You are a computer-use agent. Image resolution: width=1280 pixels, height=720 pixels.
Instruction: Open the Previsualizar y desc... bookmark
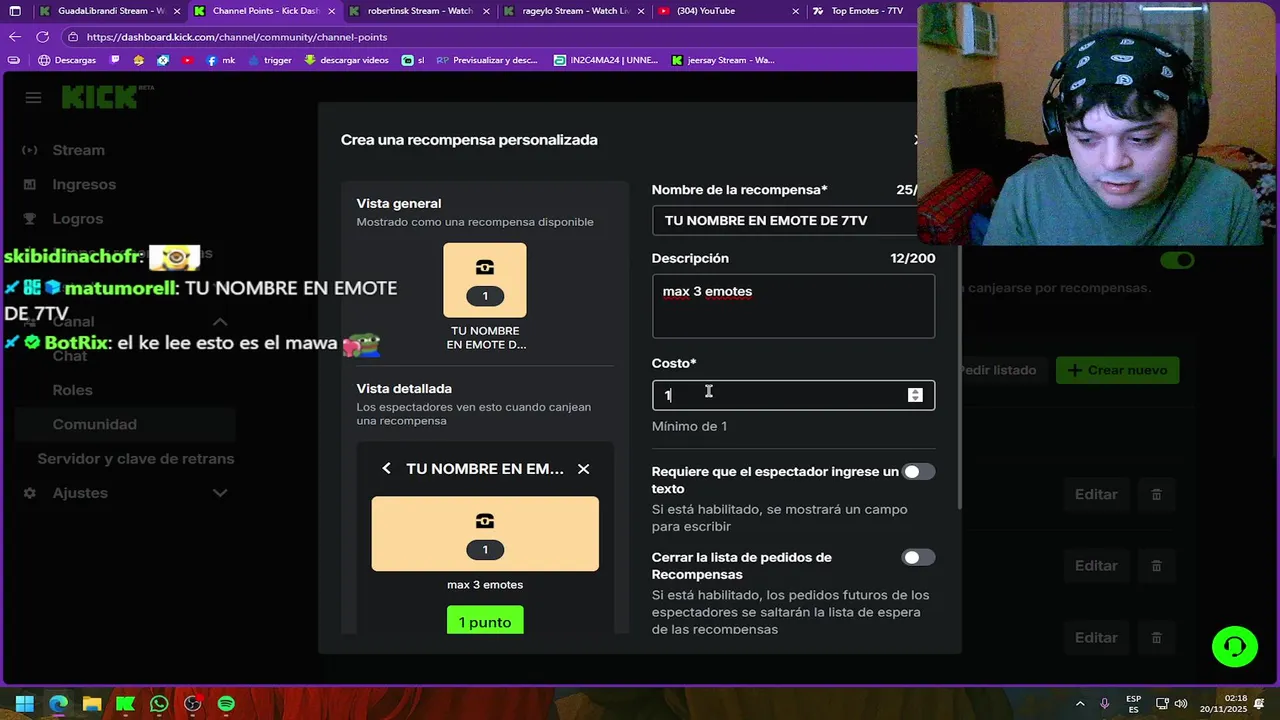(x=487, y=60)
